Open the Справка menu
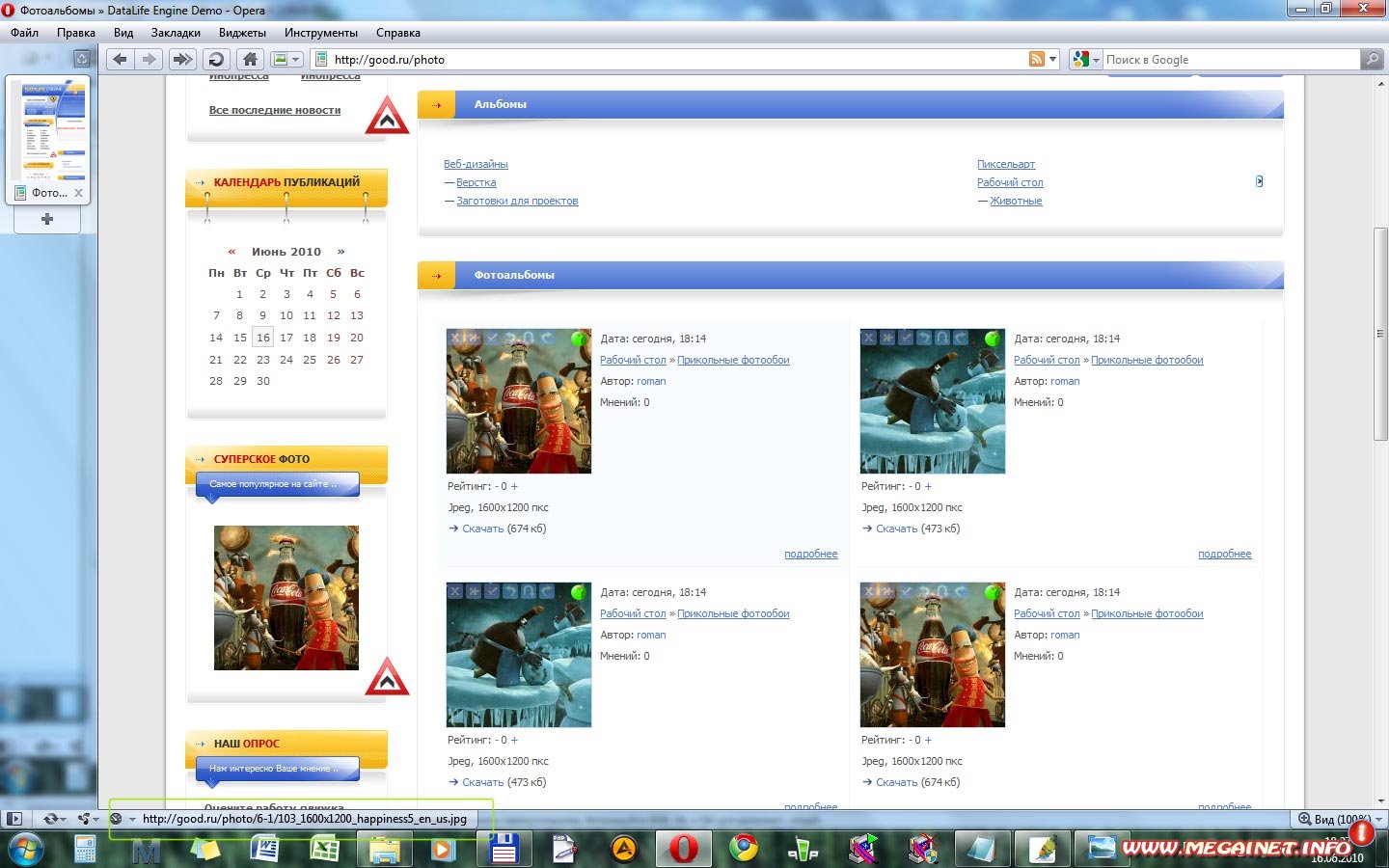The image size is (1389, 868). click(398, 33)
